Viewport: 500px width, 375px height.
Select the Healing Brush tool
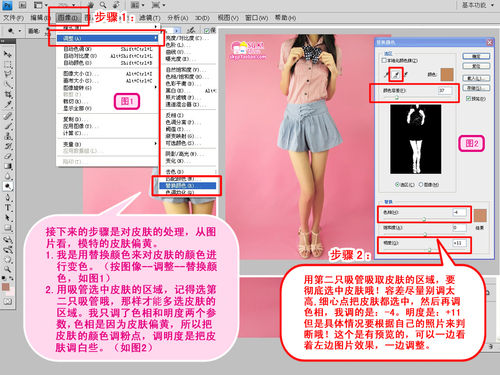(7, 116)
